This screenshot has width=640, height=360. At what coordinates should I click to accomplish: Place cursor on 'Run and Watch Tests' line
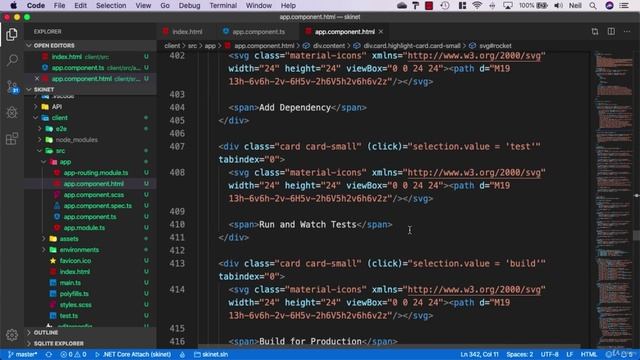pyautogui.click(x=310, y=224)
